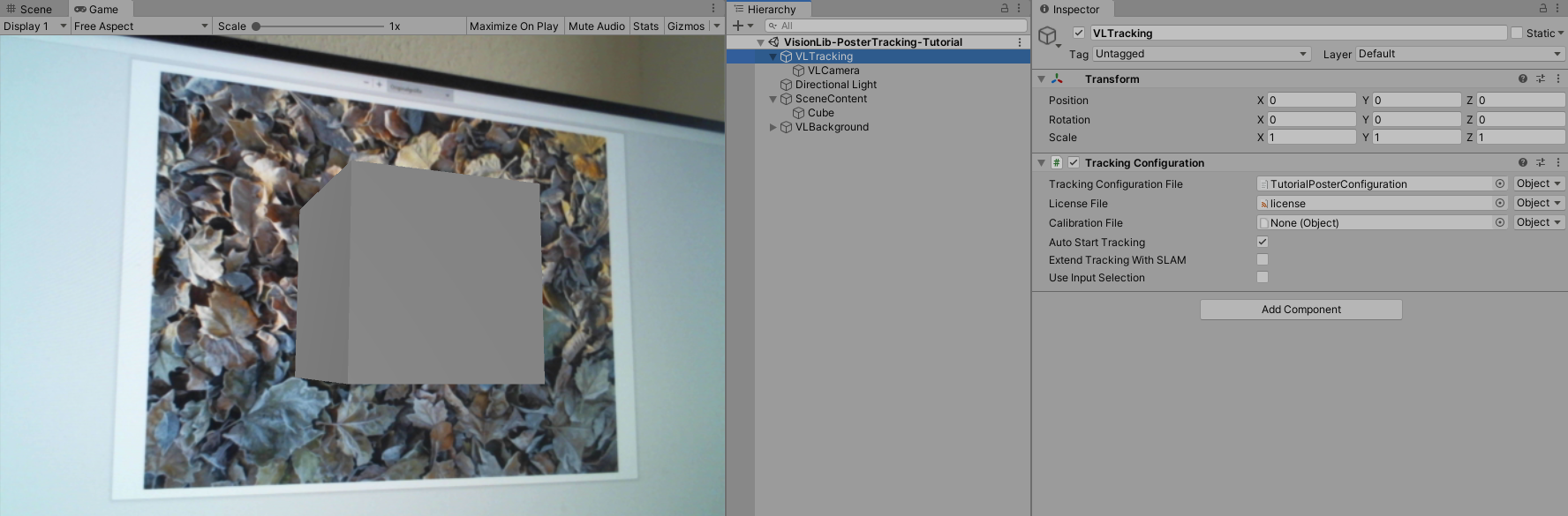
Task: Open Tracking Configuration component kebab menu
Action: point(1557,163)
